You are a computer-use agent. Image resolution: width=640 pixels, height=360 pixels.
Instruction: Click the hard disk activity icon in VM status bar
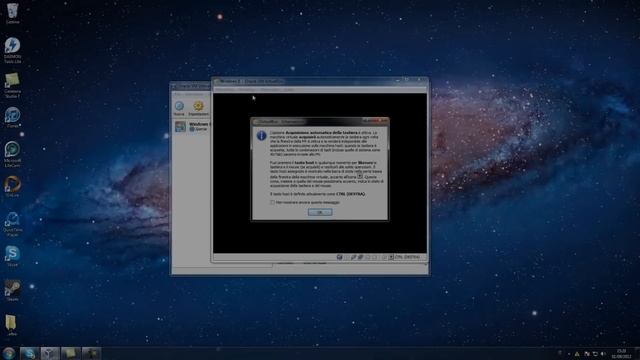coord(339,257)
